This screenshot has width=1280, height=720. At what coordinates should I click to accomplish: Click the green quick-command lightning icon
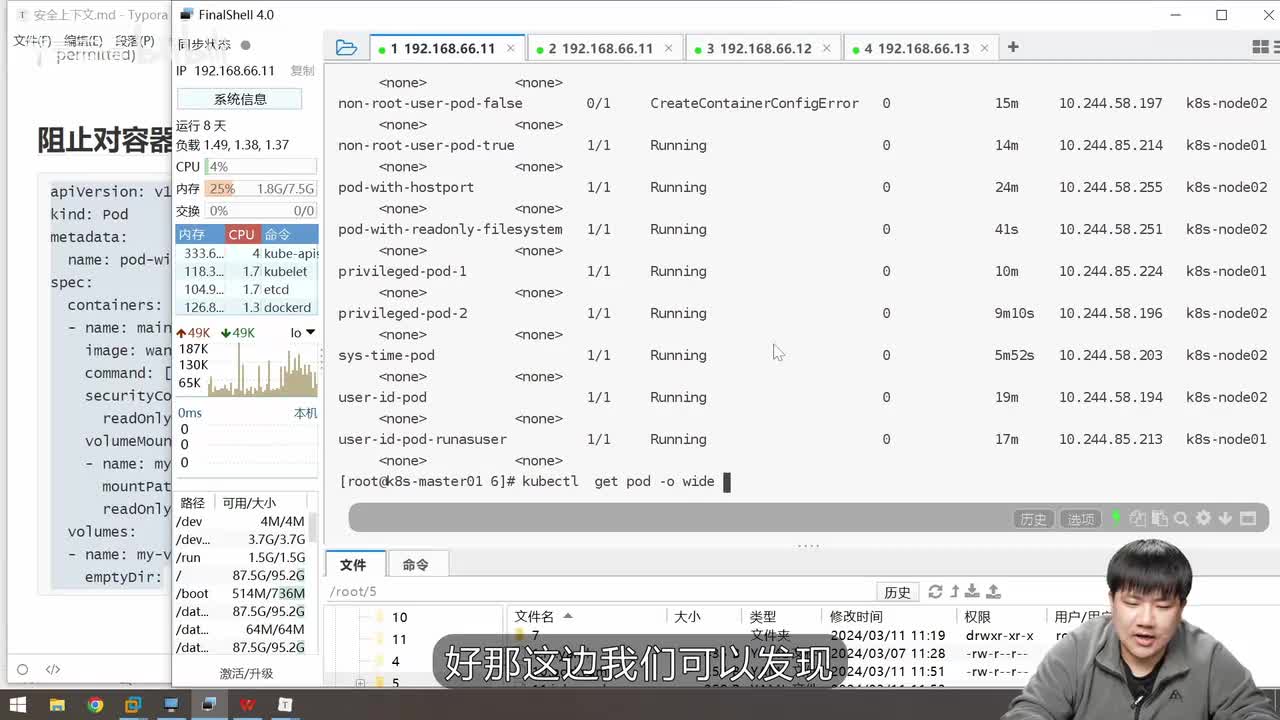click(x=1116, y=518)
